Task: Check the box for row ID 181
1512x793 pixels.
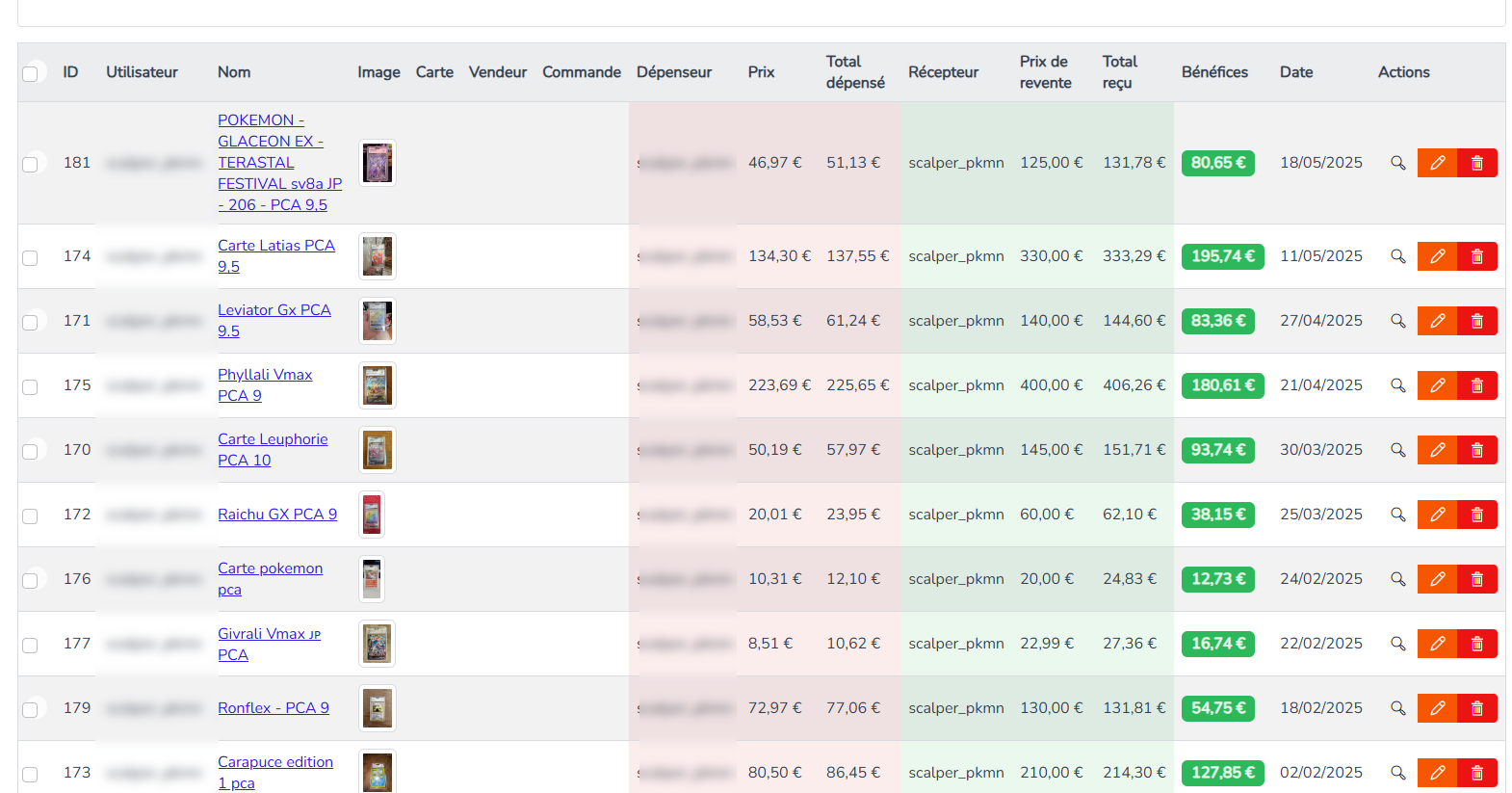Action: (x=31, y=164)
